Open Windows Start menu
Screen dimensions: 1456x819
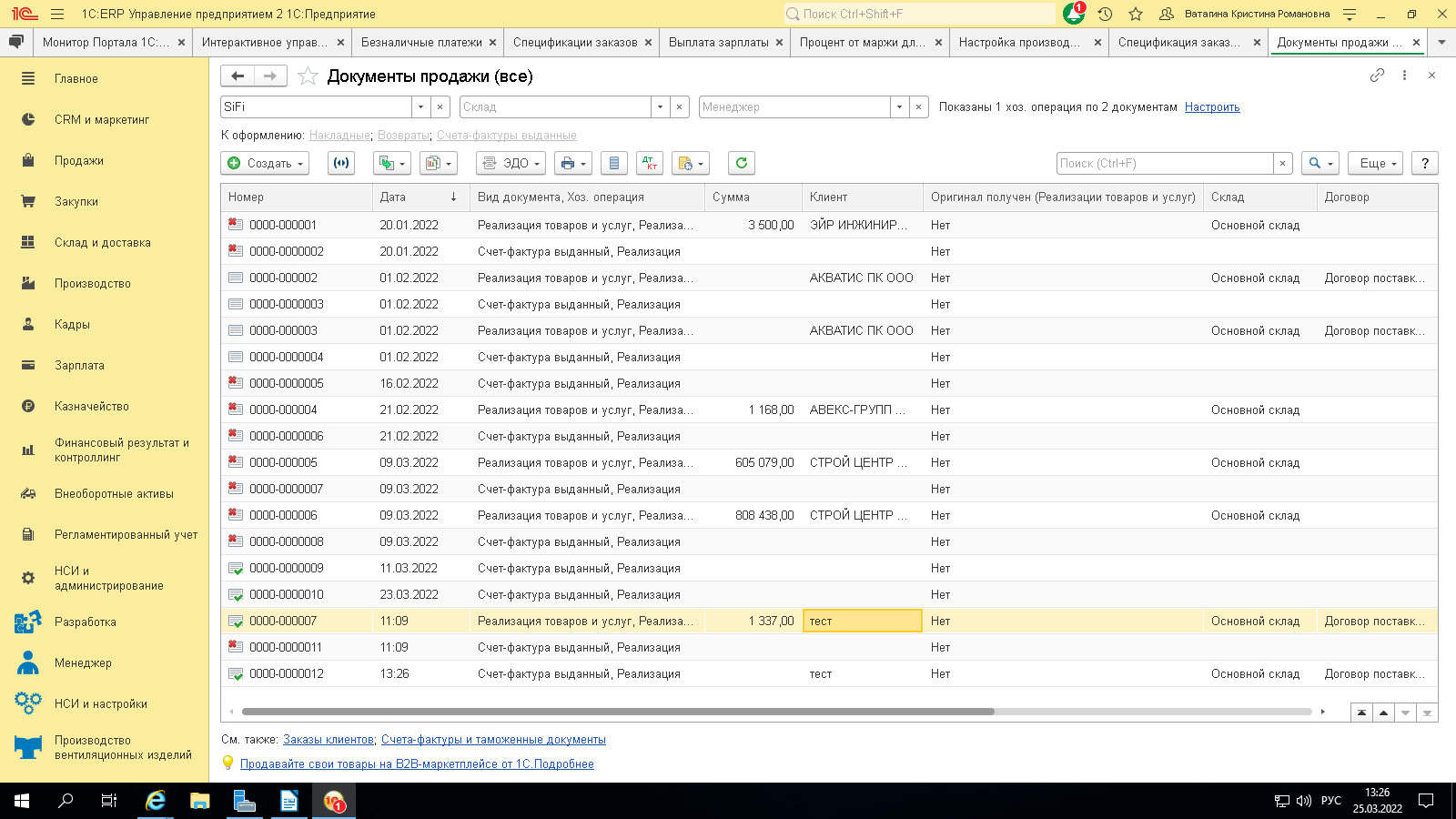[x=22, y=801]
